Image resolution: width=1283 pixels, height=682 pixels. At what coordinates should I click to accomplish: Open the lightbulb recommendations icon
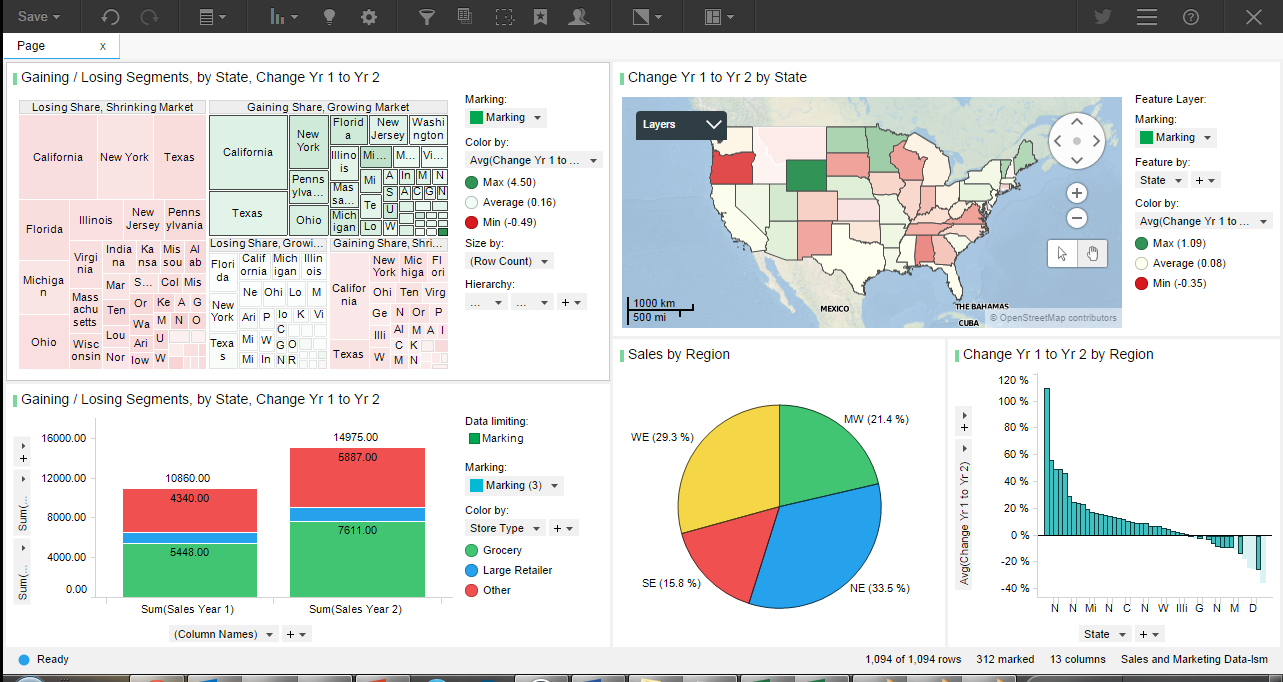(x=329, y=17)
